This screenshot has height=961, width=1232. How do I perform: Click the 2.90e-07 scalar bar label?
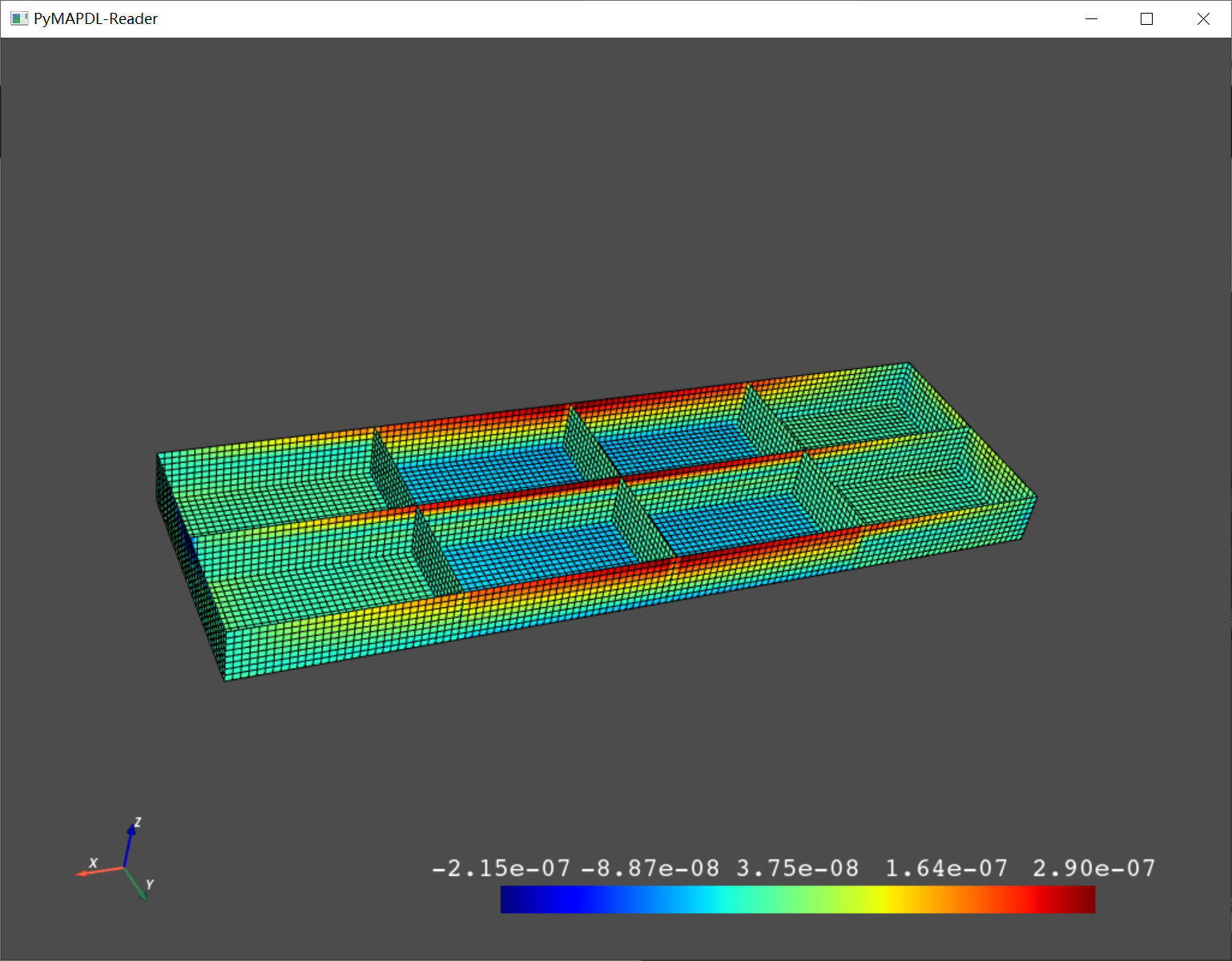1094,868
